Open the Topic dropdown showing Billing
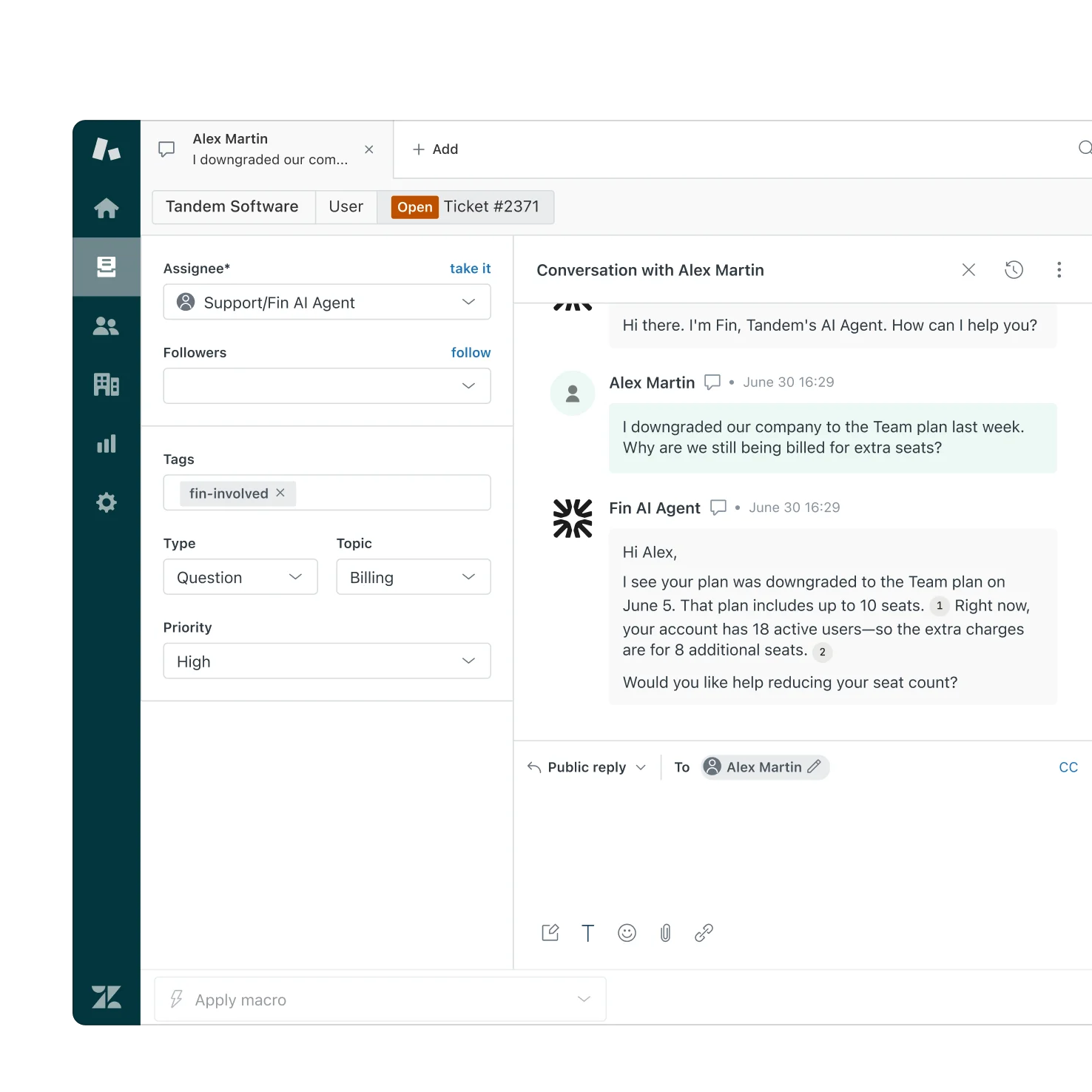 (x=413, y=576)
